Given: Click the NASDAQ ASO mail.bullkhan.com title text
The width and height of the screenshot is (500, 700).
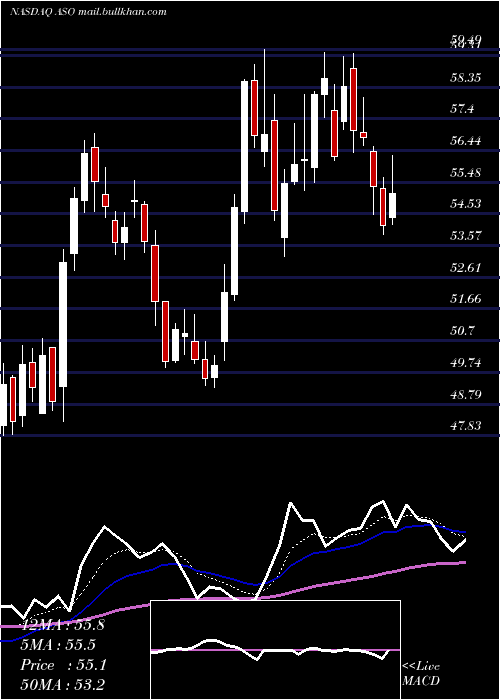Looking at the screenshot, I should [88, 12].
